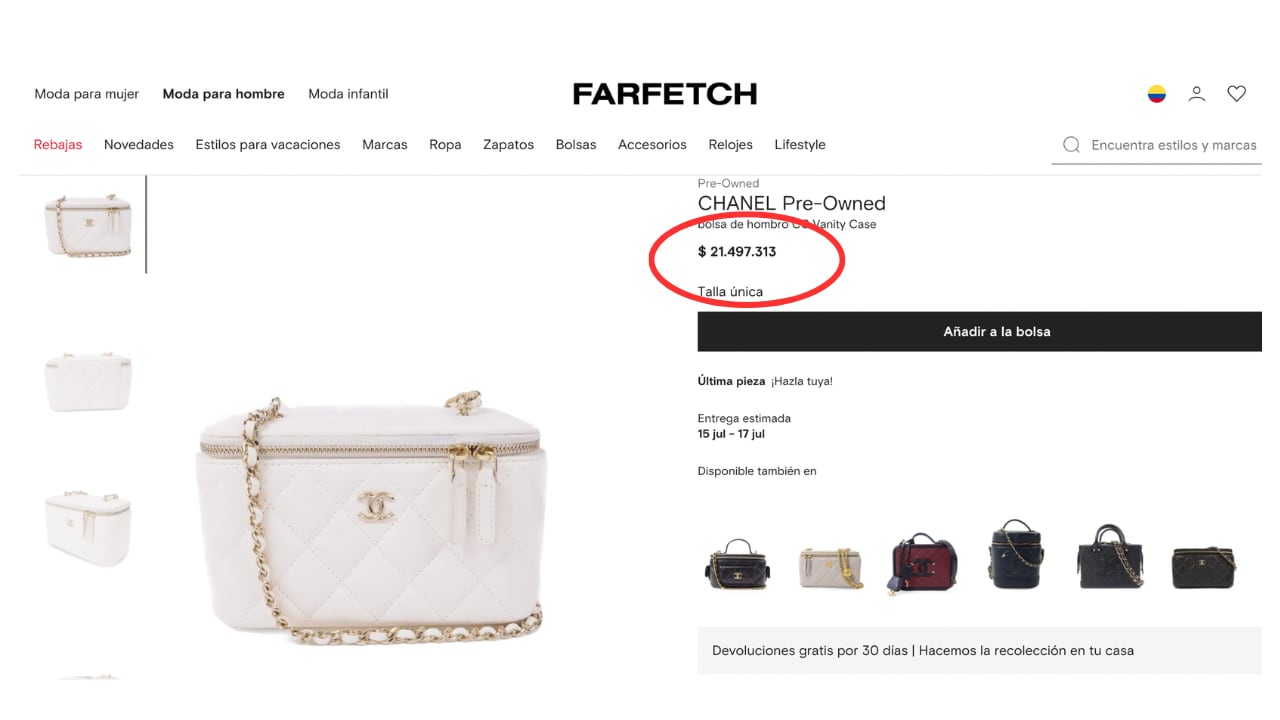Open the Colombia flag region selector
This screenshot has height=720, width=1280.
click(x=1156, y=94)
